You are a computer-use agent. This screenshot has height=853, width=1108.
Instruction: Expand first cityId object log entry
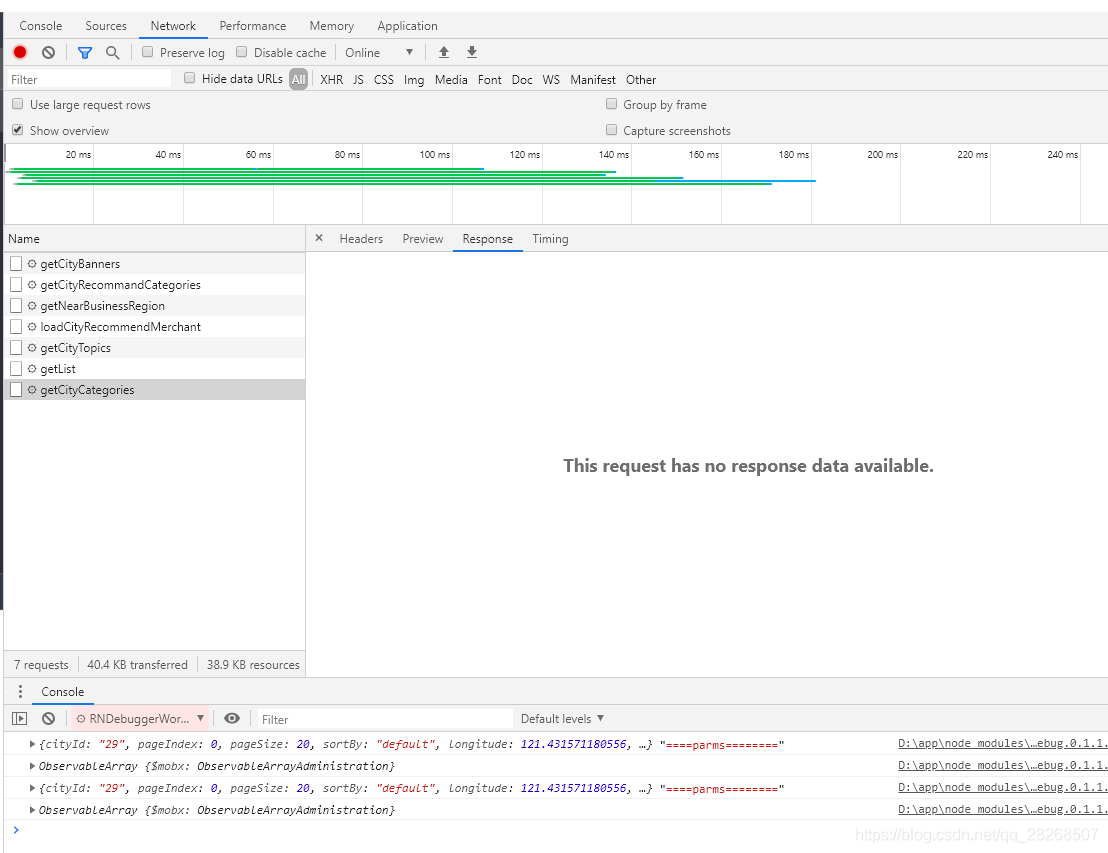[32, 744]
